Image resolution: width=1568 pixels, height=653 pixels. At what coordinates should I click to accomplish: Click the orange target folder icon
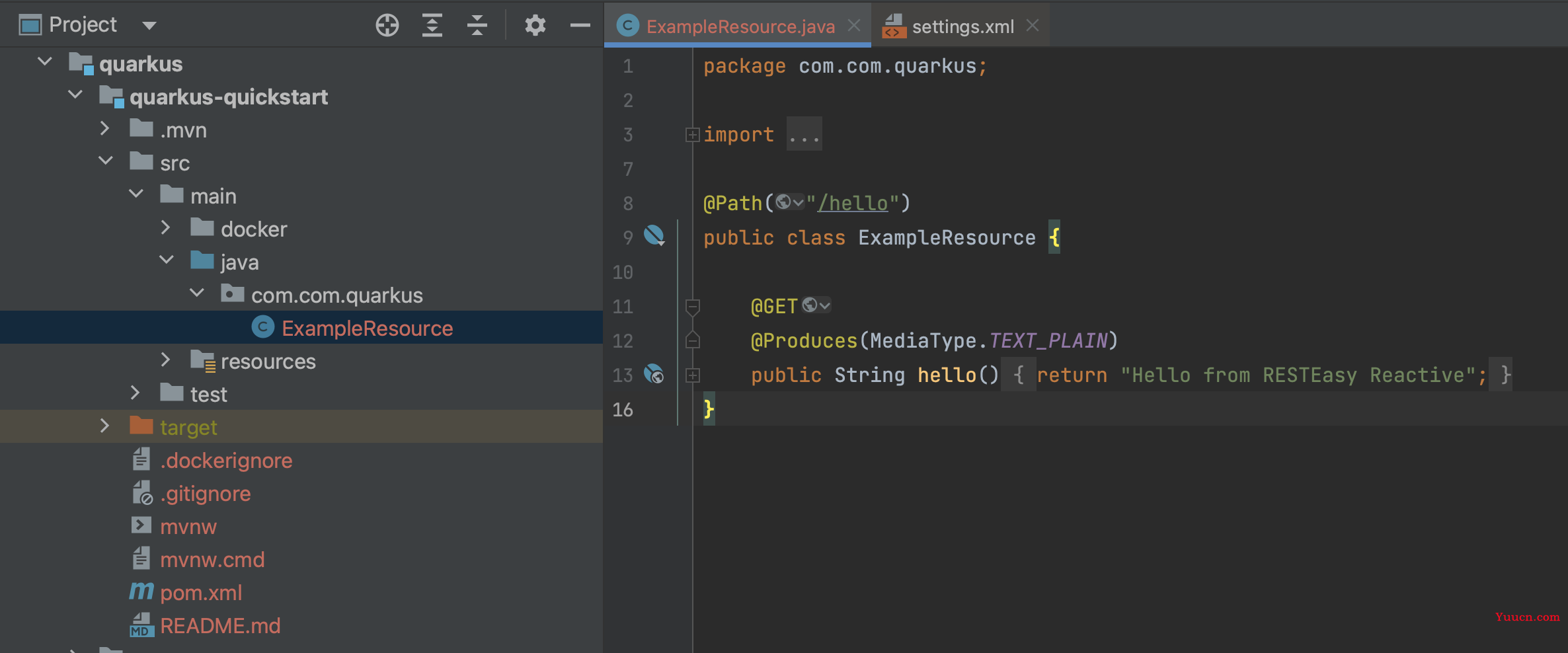tap(141, 426)
